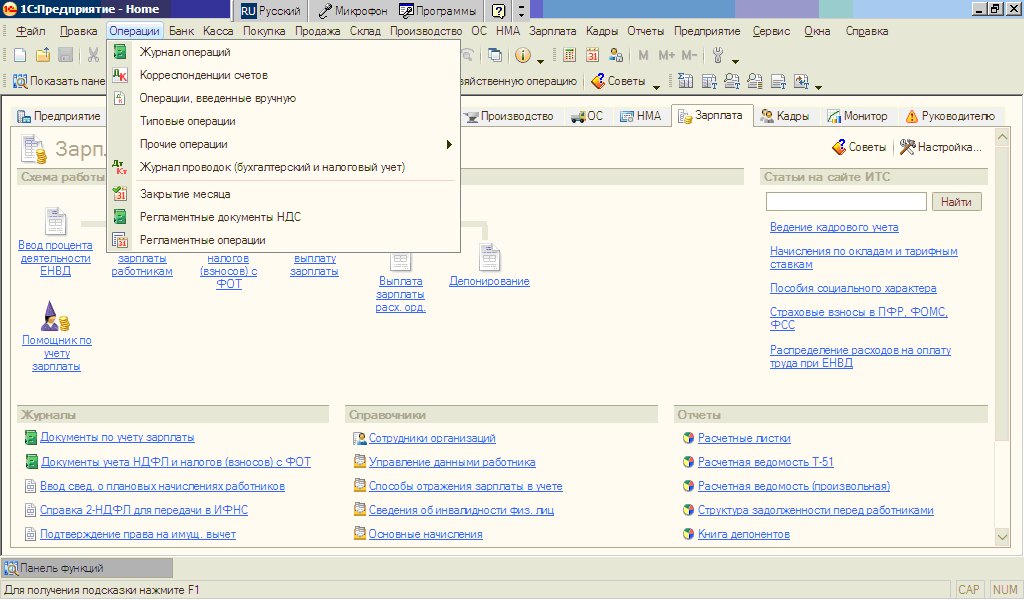Choose Типовые операции menu entry
The height and width of the screenshot is (600, 1024).
283,121
